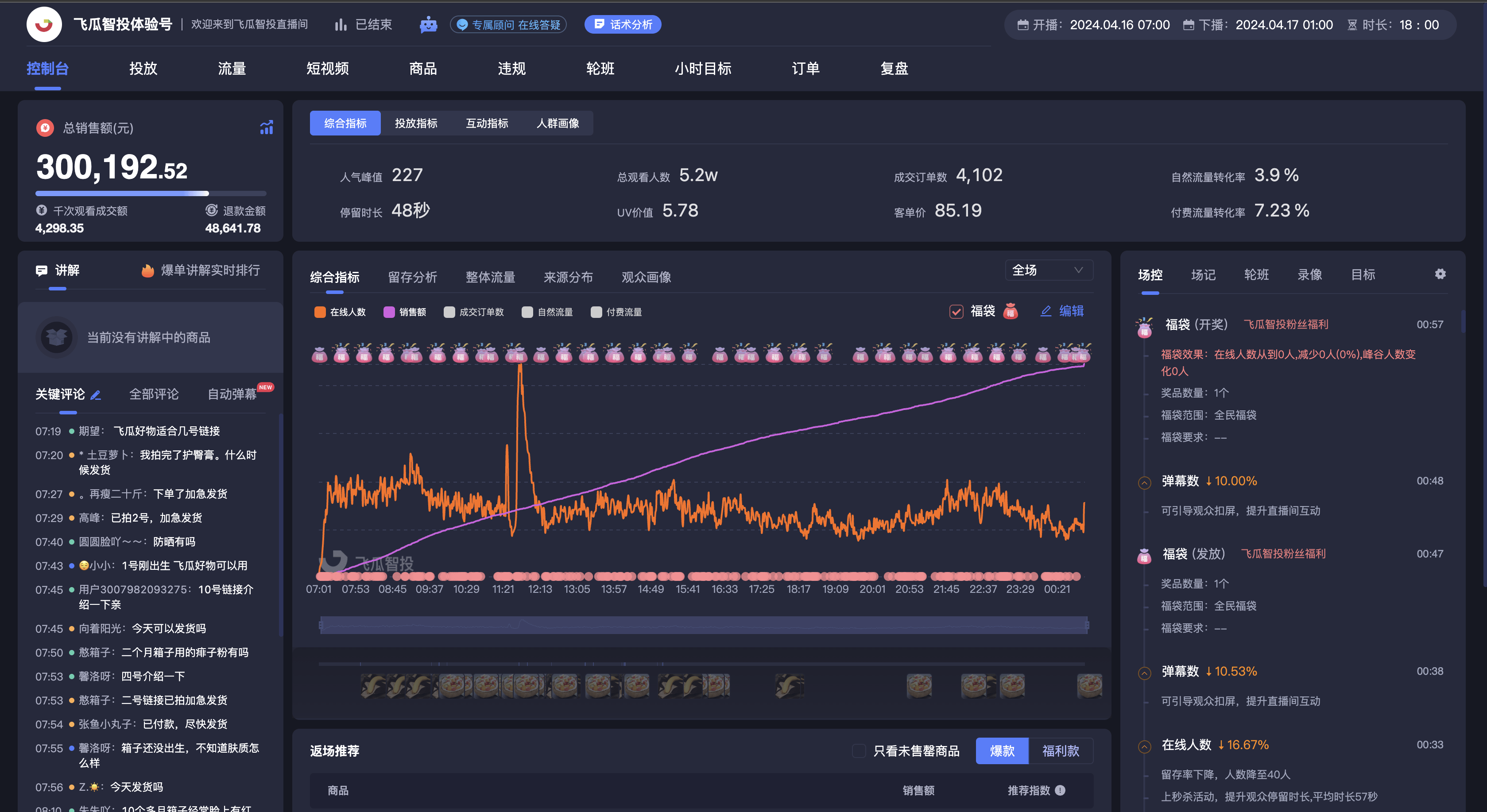Open the 全场 range dropdown
The width and height of the screenshot is (1487, 812).
[x=1049, y=270]
